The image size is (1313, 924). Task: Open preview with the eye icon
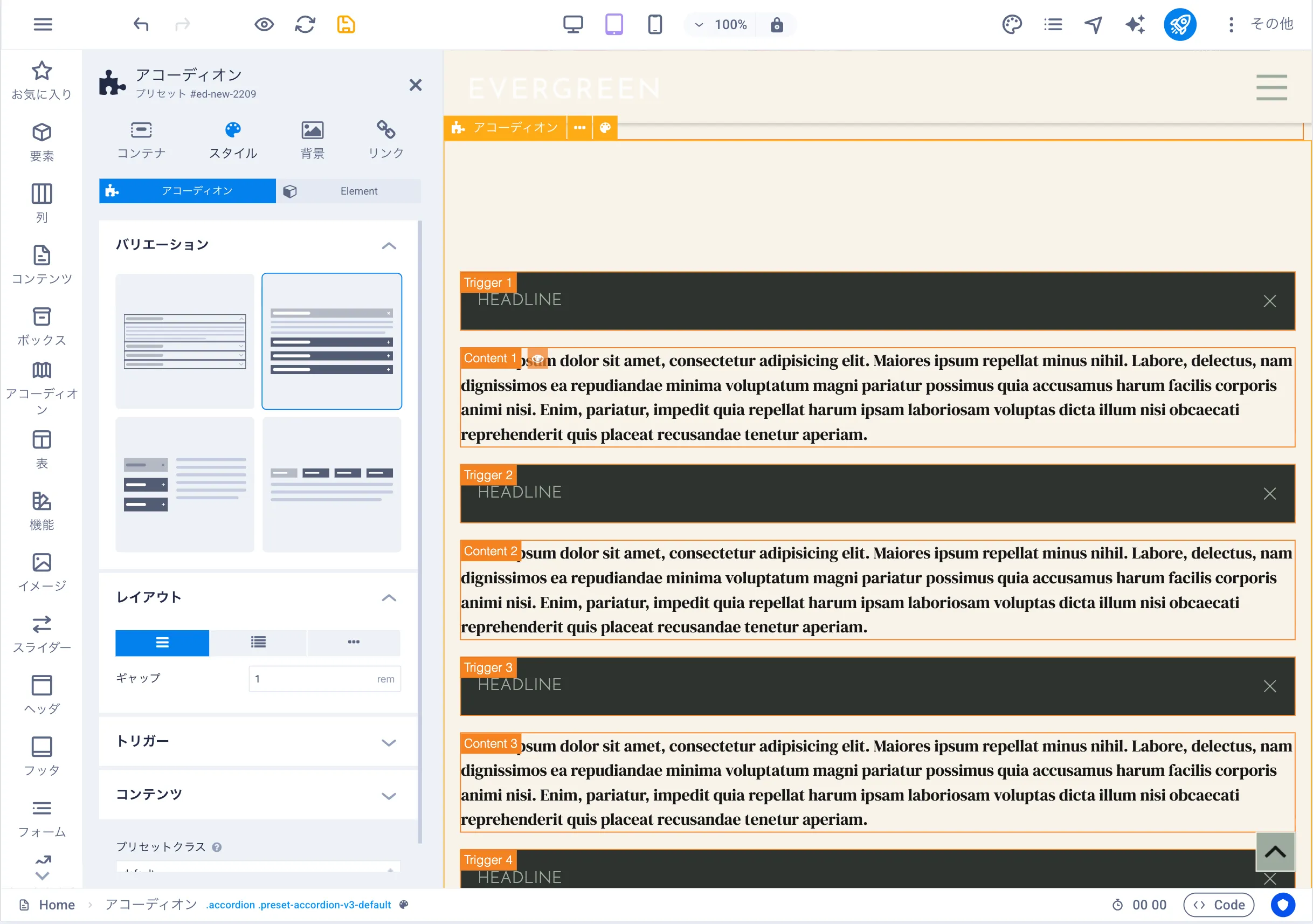264,25
